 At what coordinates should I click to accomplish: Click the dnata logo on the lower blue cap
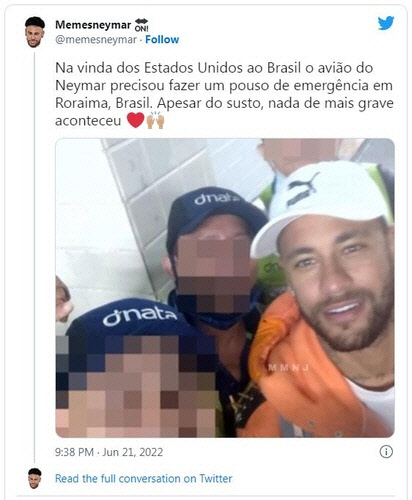pos(140,316)
